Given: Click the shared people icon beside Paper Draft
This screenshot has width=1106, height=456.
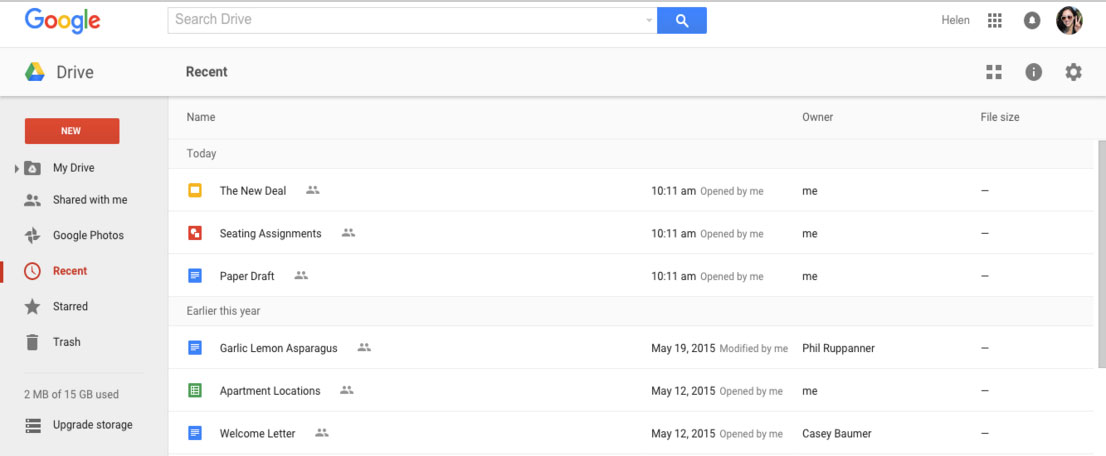Looking at the screenshot, I should (301, 276).
